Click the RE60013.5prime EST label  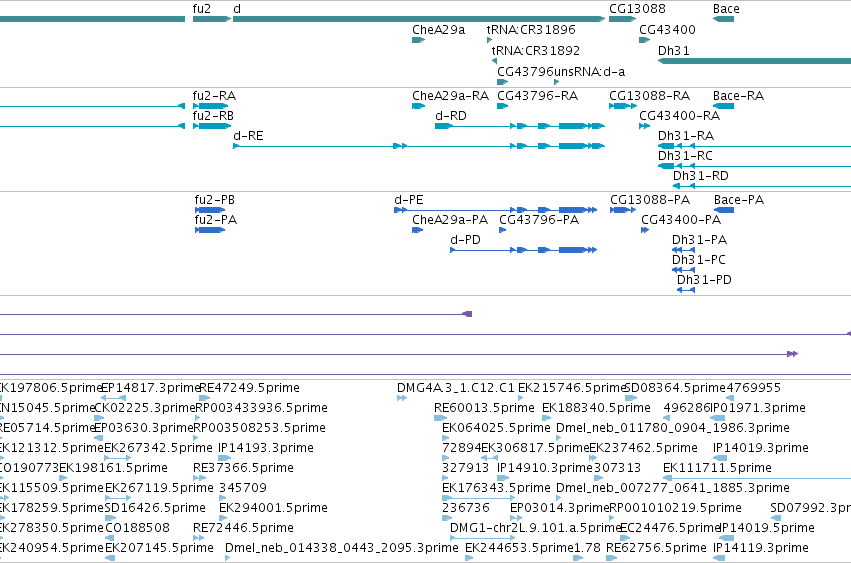click(484, 408)
